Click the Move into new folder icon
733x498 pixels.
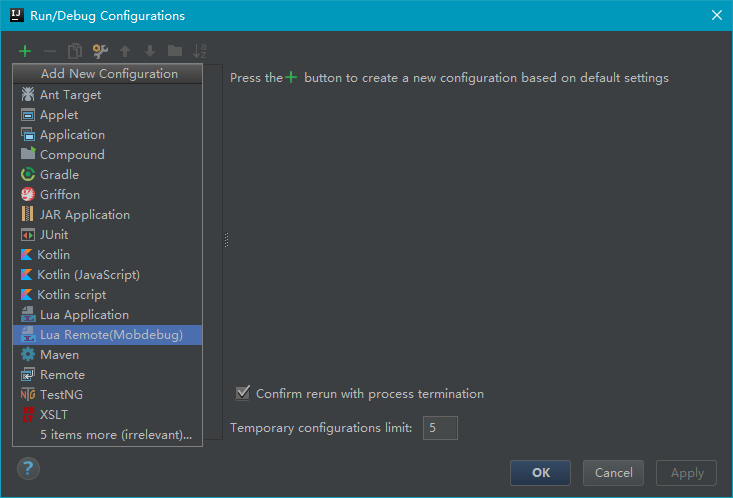point(175,51)
